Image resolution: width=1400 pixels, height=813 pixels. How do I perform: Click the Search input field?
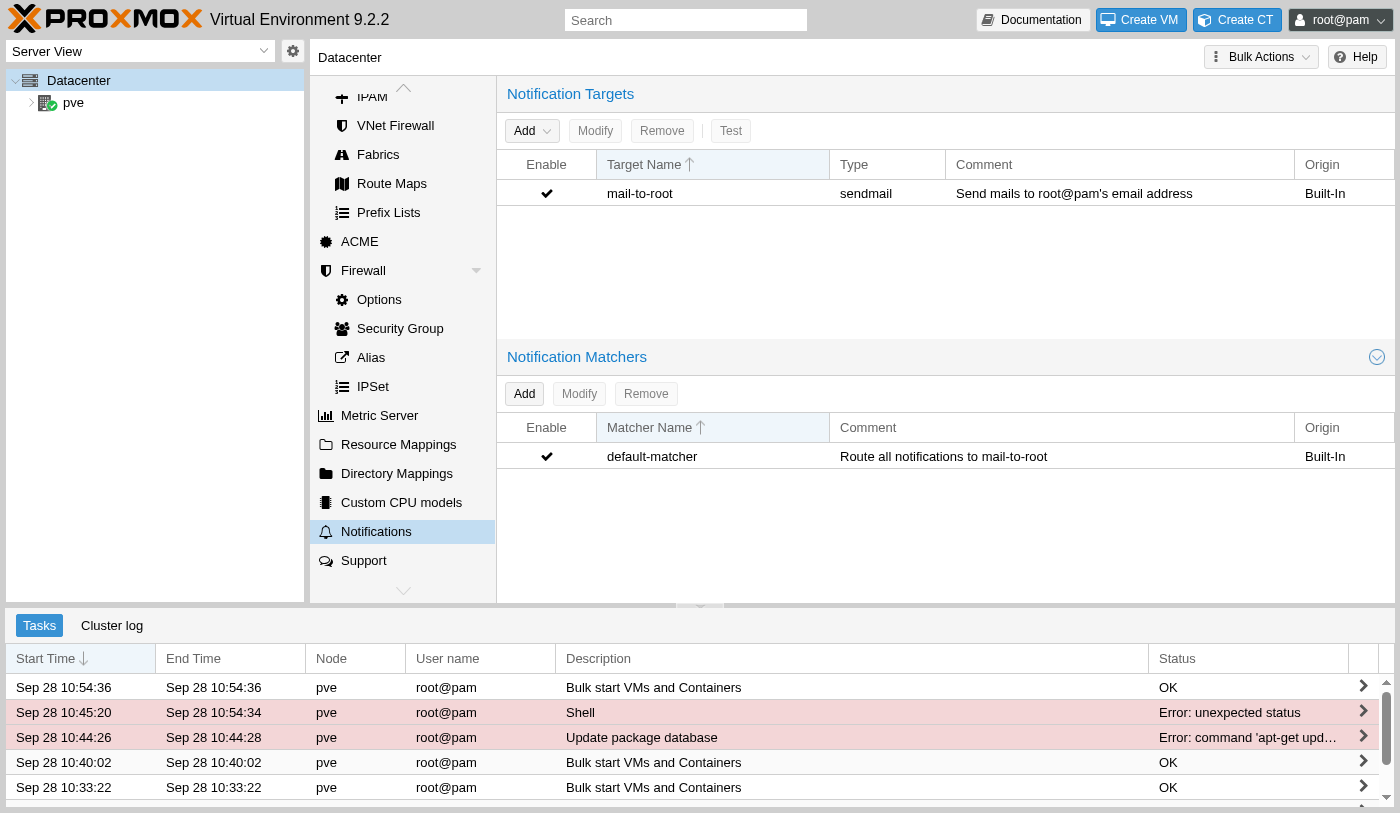[686, 20]
